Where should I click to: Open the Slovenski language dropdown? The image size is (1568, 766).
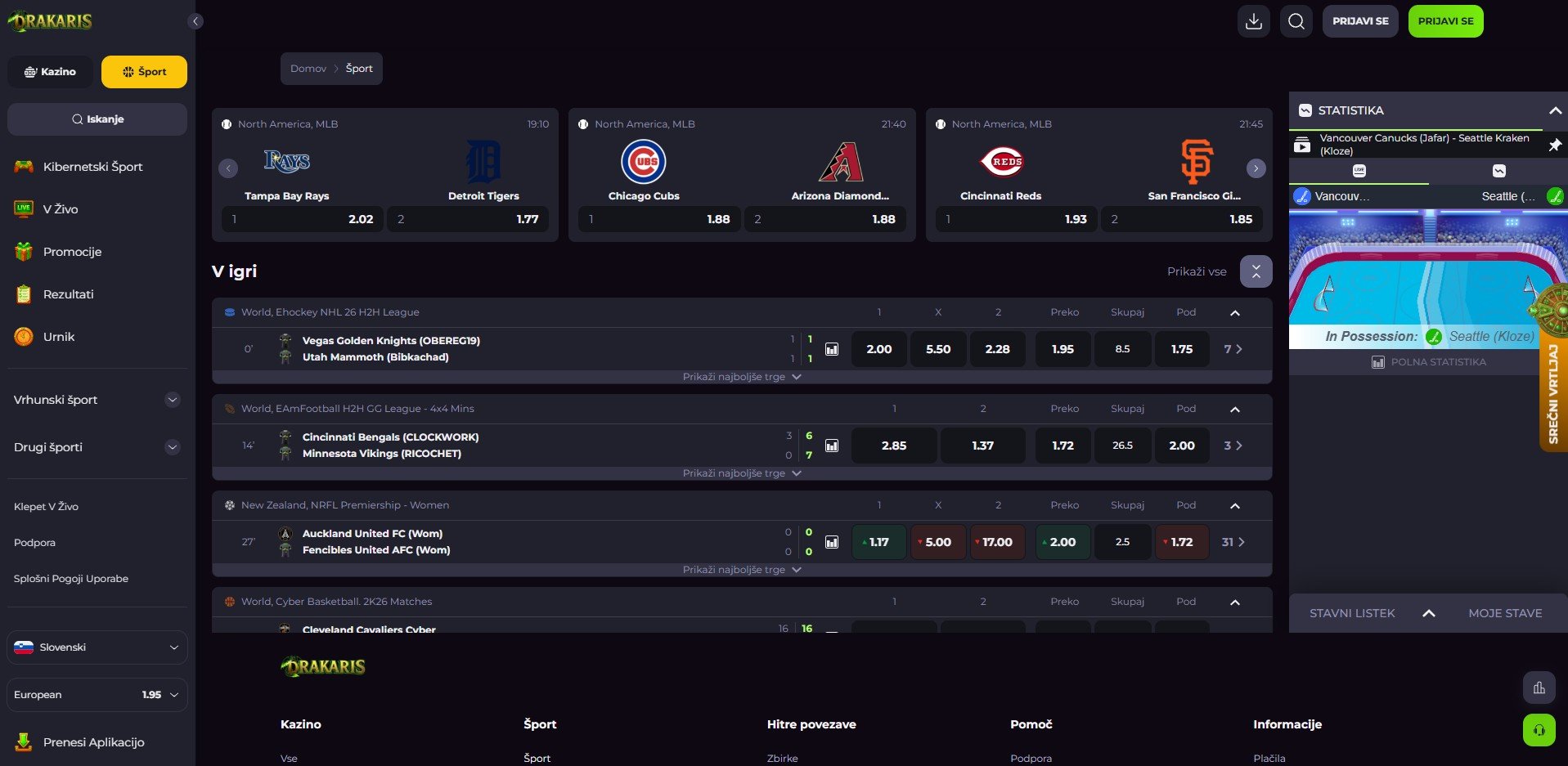tap(97, 647)
